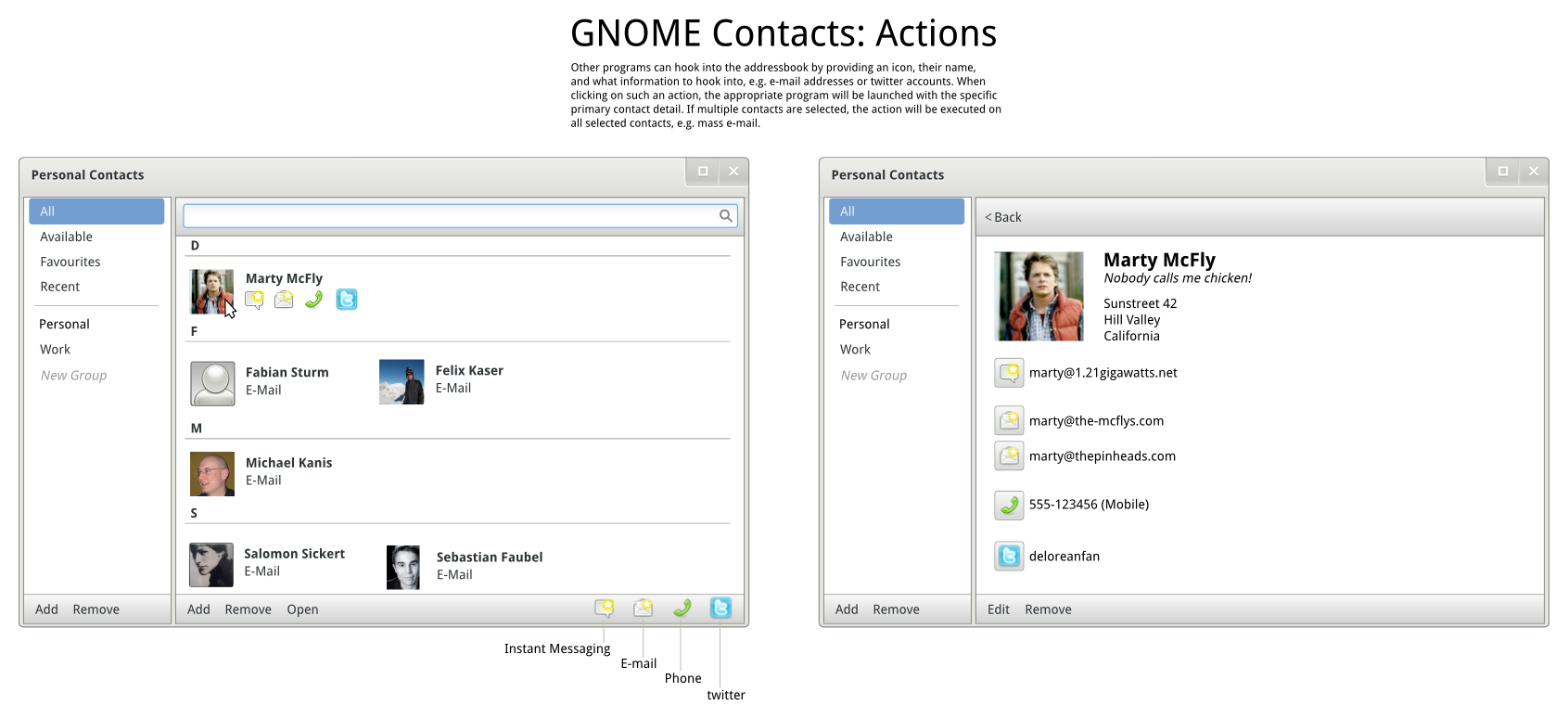The width and height of the screenshot is (1568, 718).
Task: Select Available in right window sidebar
Action: click(866, 237)
